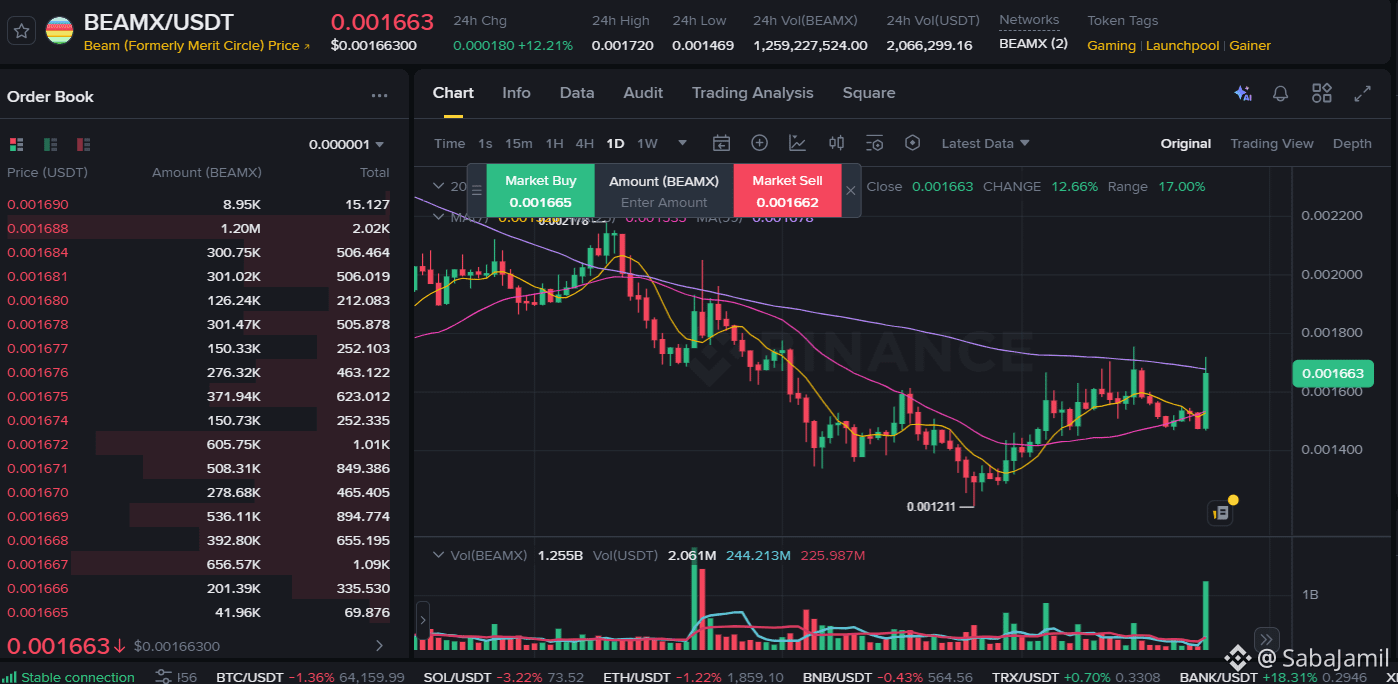Viewport: 1398px width, 684px height.
Task: Open the Trading Analysis tab
Action: pos(753,93)
